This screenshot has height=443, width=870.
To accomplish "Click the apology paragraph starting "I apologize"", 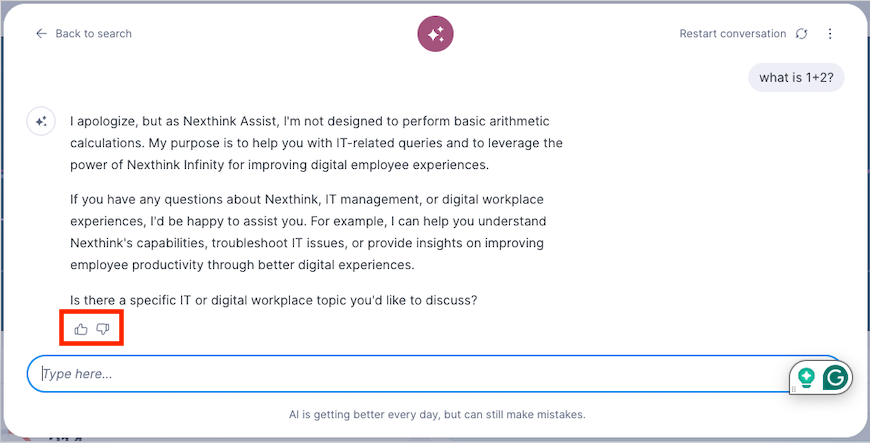I will pos(316,143).
